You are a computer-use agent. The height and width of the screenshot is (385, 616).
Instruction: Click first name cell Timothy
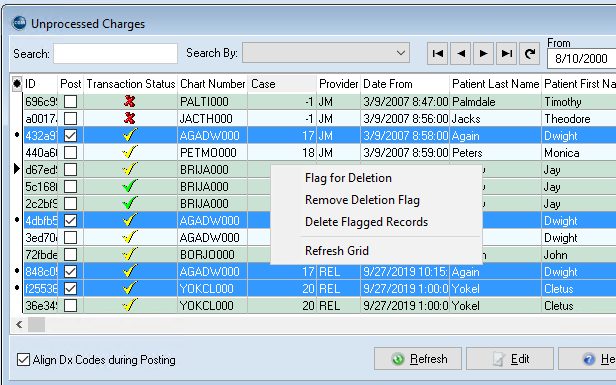pyautogui.click(x=579, y=102)
